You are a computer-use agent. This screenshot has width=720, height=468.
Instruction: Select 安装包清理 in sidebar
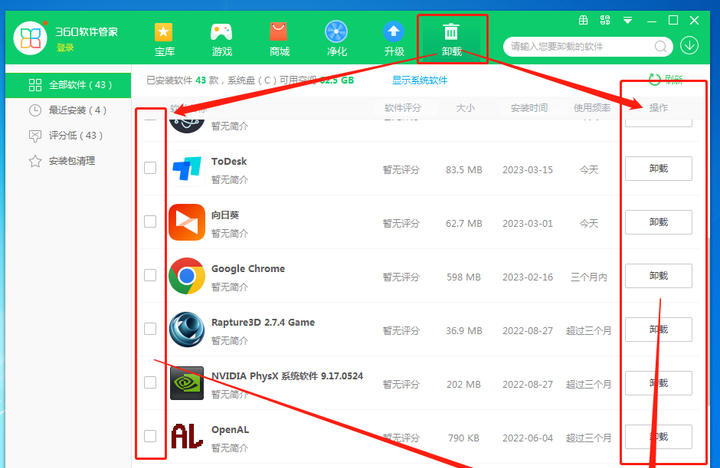point(68,161)
